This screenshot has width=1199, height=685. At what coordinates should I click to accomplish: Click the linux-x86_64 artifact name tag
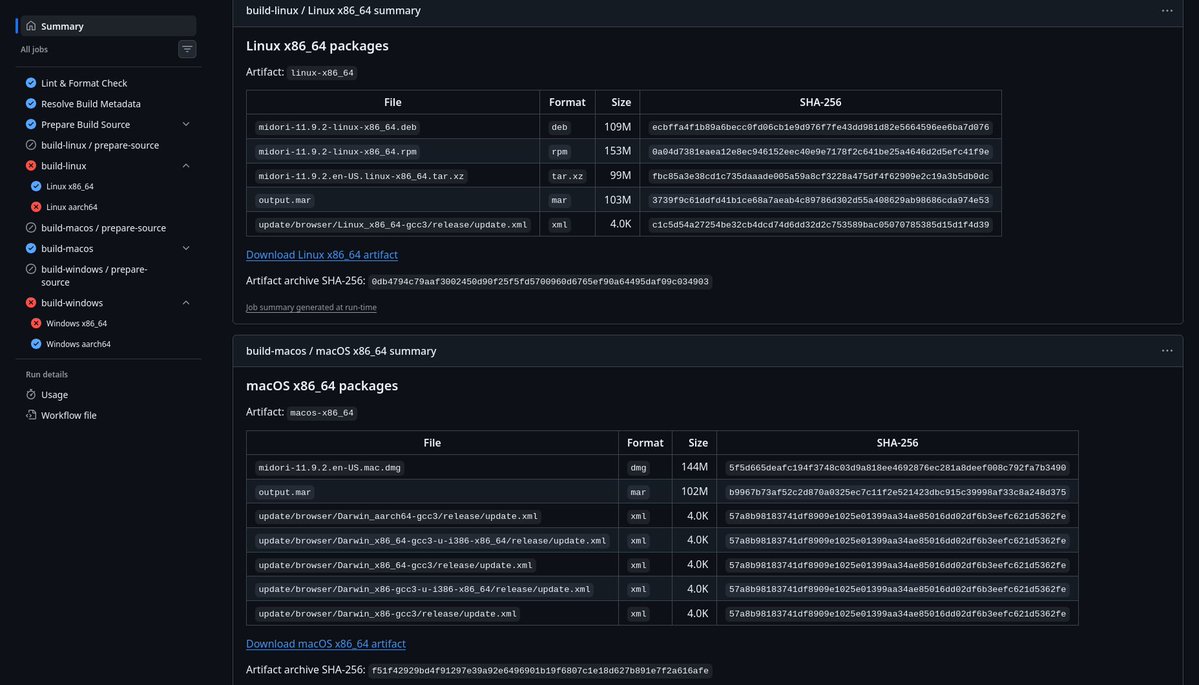[323, 73]
